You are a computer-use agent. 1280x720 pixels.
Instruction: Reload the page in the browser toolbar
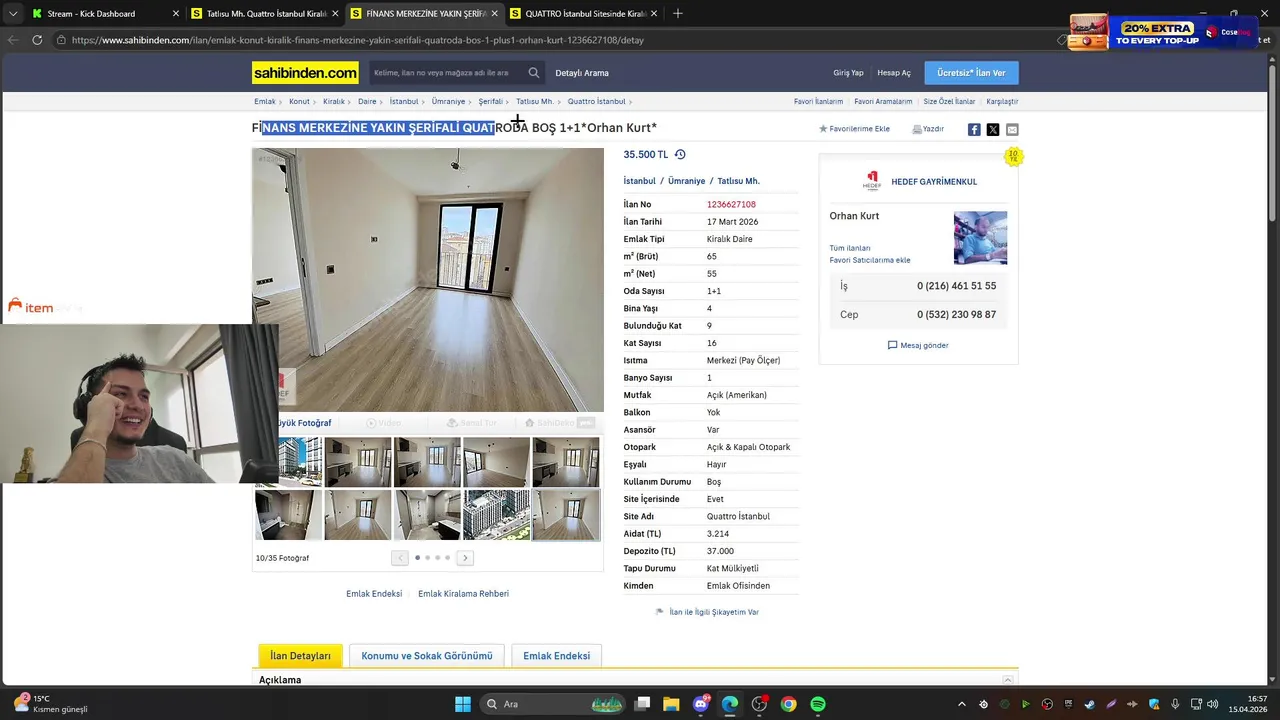(37, 40)
